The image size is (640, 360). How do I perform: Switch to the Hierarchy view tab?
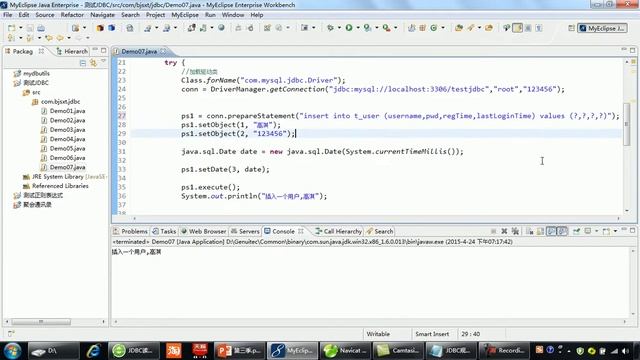point(72,51)
